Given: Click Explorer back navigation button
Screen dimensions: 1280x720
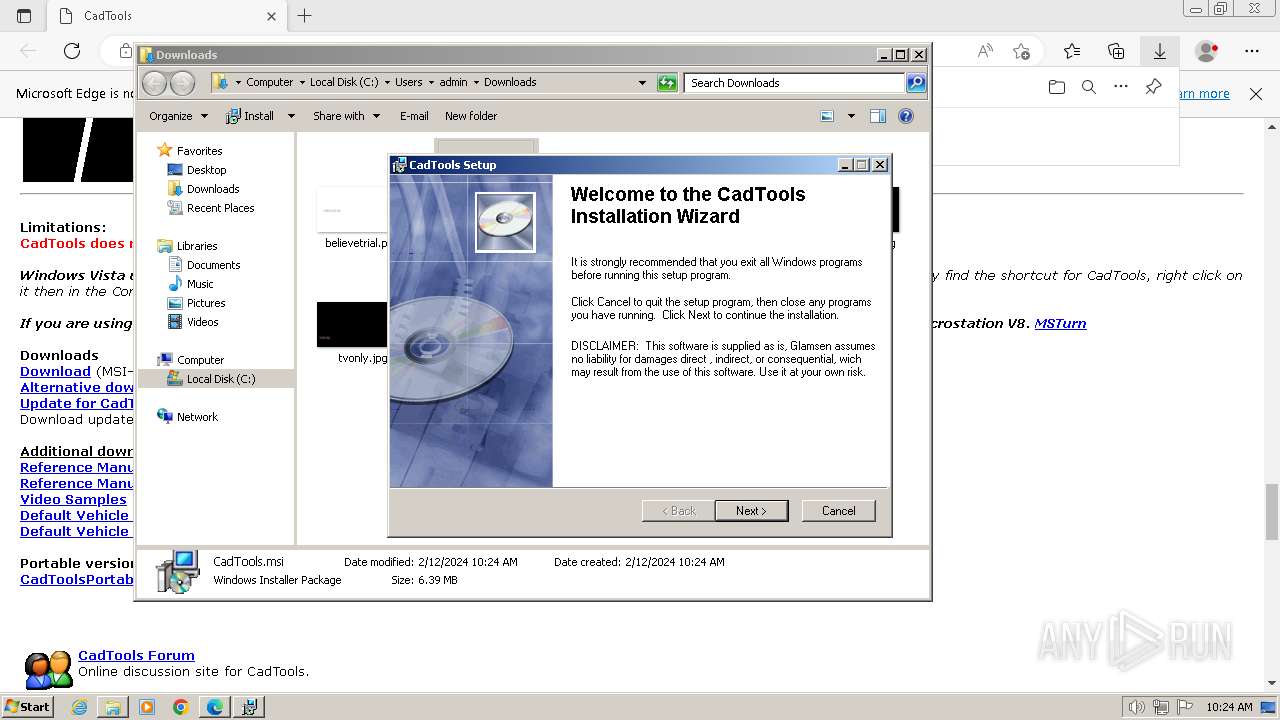Looking at the screenshot, I should point(154,83).
